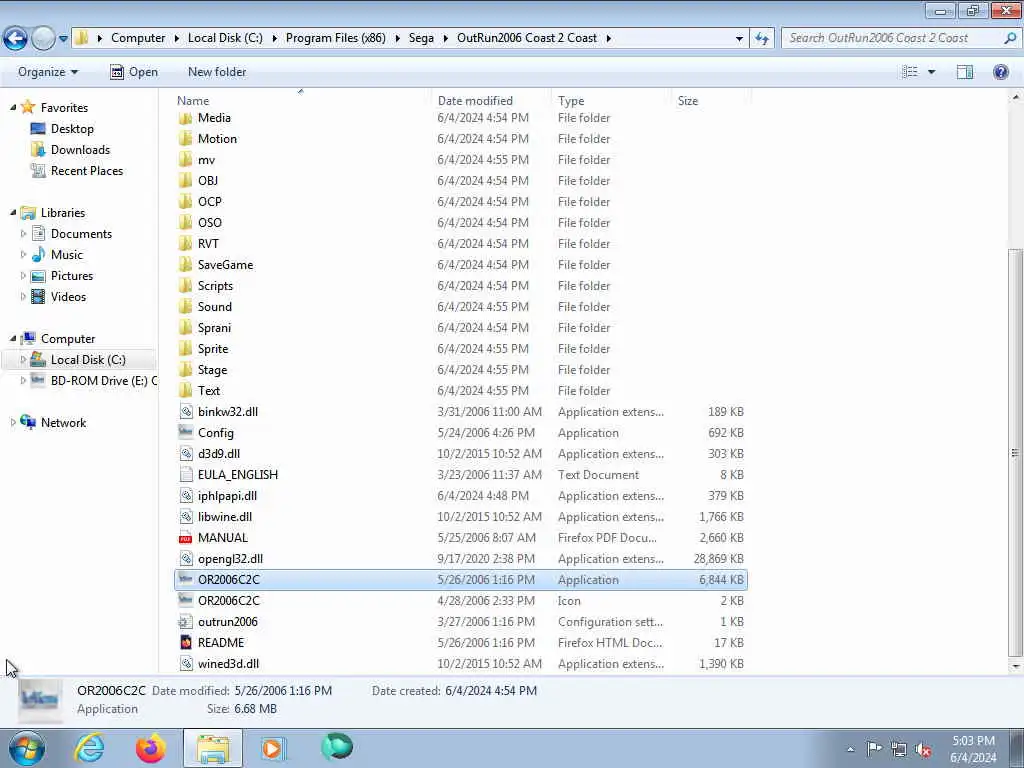
Task: Expand the Videos library
Action: point(24,296)
